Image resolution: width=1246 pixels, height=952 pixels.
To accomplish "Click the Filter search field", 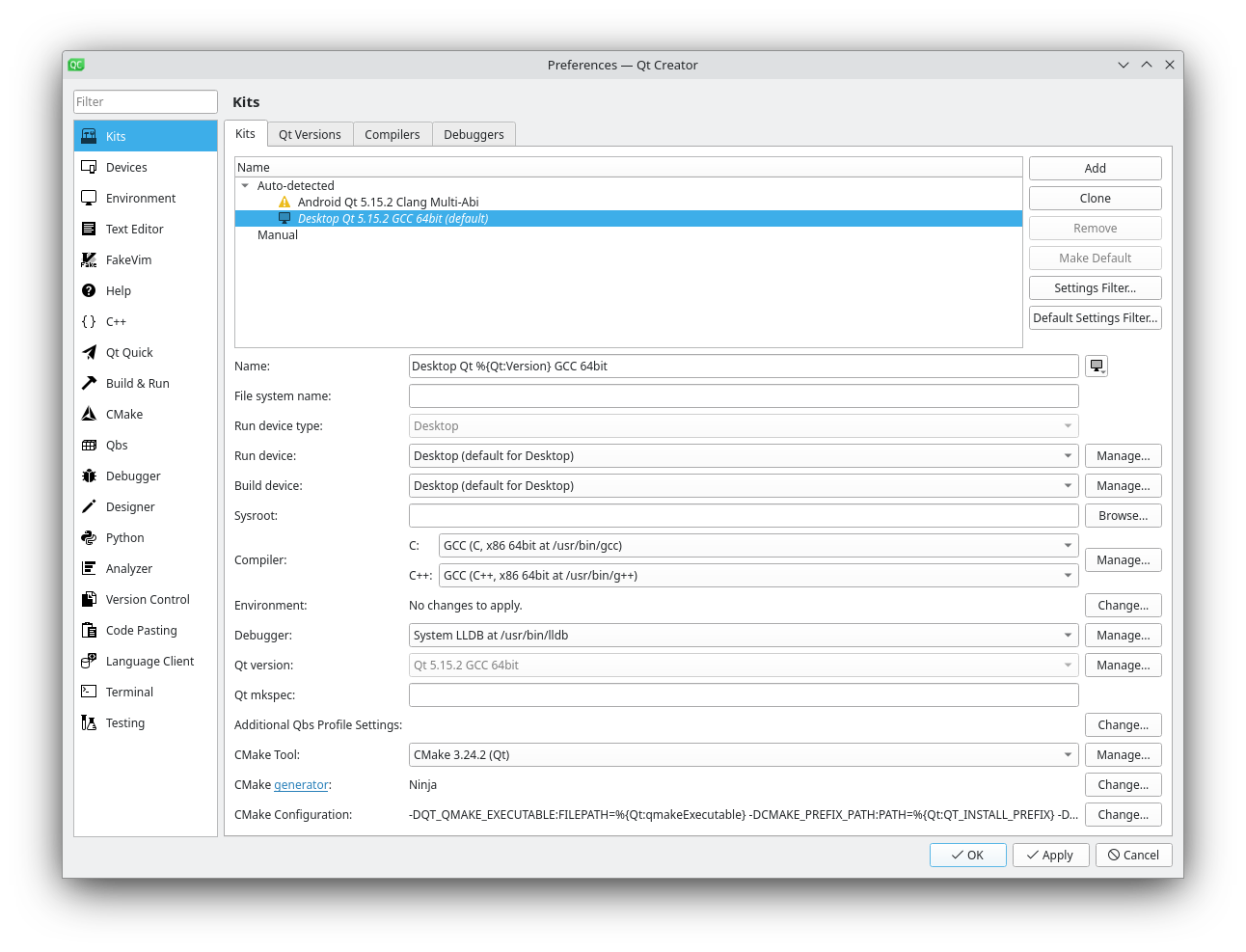I will (146, 101).
